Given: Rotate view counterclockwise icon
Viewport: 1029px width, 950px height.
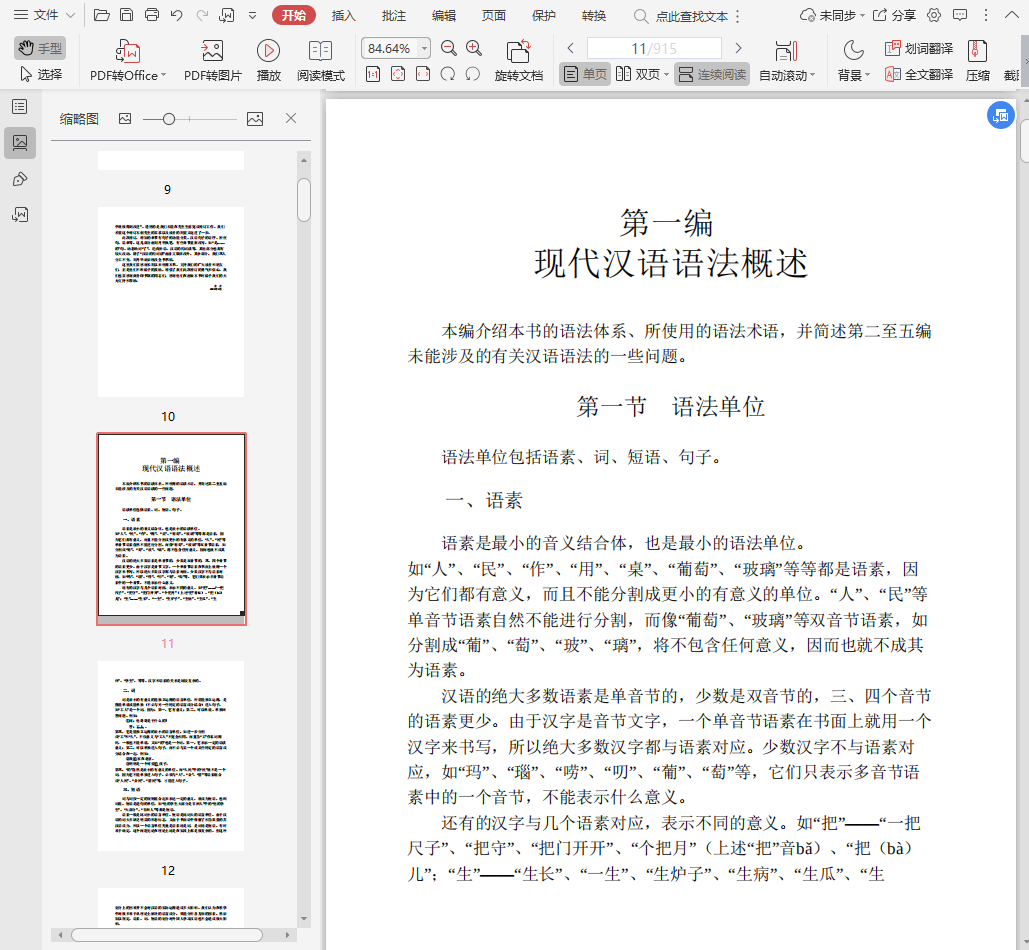Looking at the screenshot, I should click(x=472, y=74).
